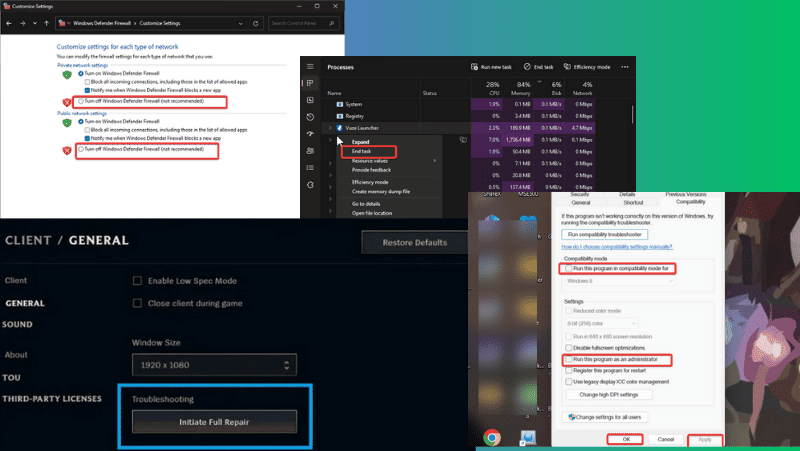Open Services icon in Task Manager sidebar
Viewport: 800px width, 451px height.
pyautogui.click(x=310, y=185)
